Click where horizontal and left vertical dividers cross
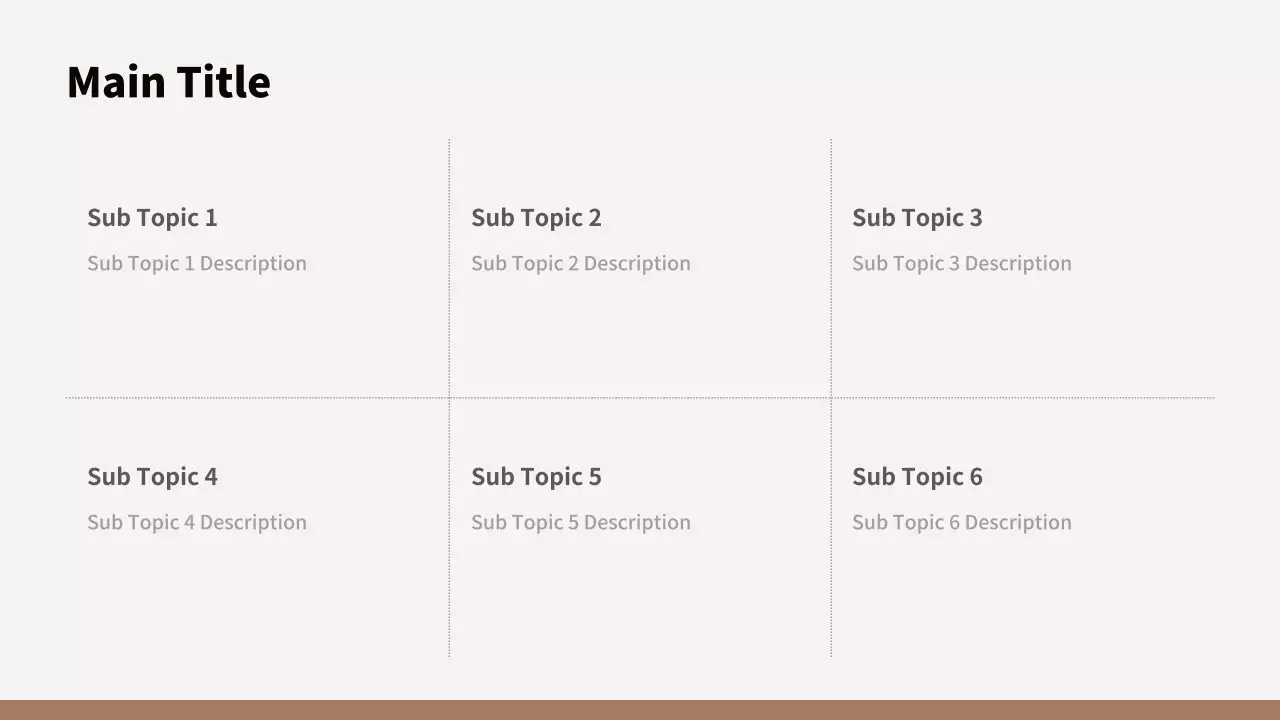This screenshot has width=1280, height=720. (x=449, y=398)
